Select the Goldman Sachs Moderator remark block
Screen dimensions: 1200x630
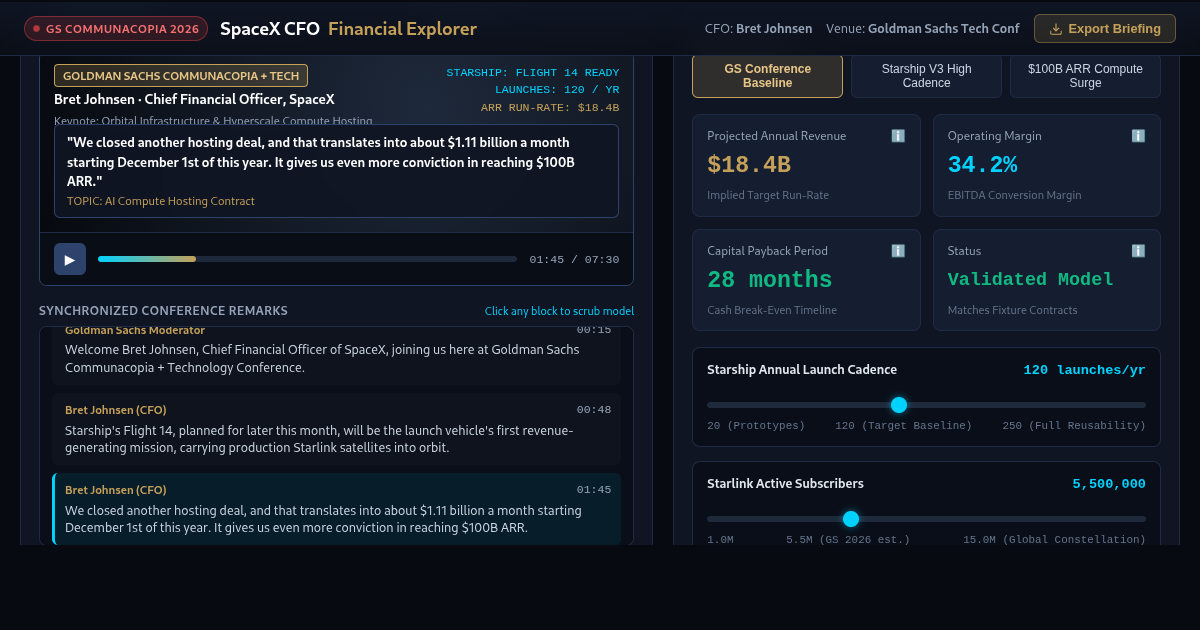(337, 355)
